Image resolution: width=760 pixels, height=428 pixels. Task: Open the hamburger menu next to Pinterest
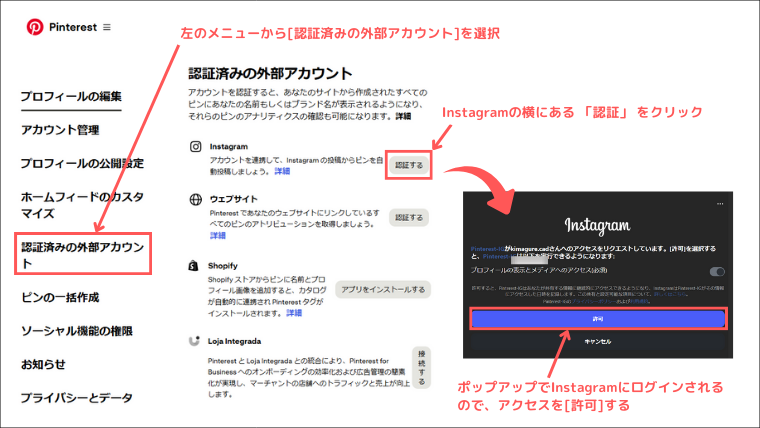click(107, 27)
